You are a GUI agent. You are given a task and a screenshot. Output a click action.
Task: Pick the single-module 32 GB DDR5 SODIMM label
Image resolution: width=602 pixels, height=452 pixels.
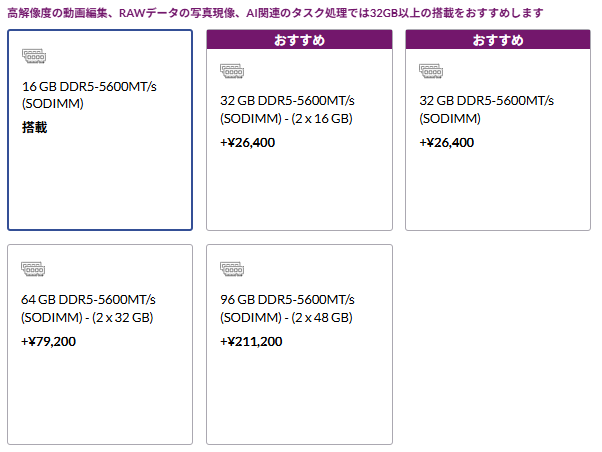[486, 109]
